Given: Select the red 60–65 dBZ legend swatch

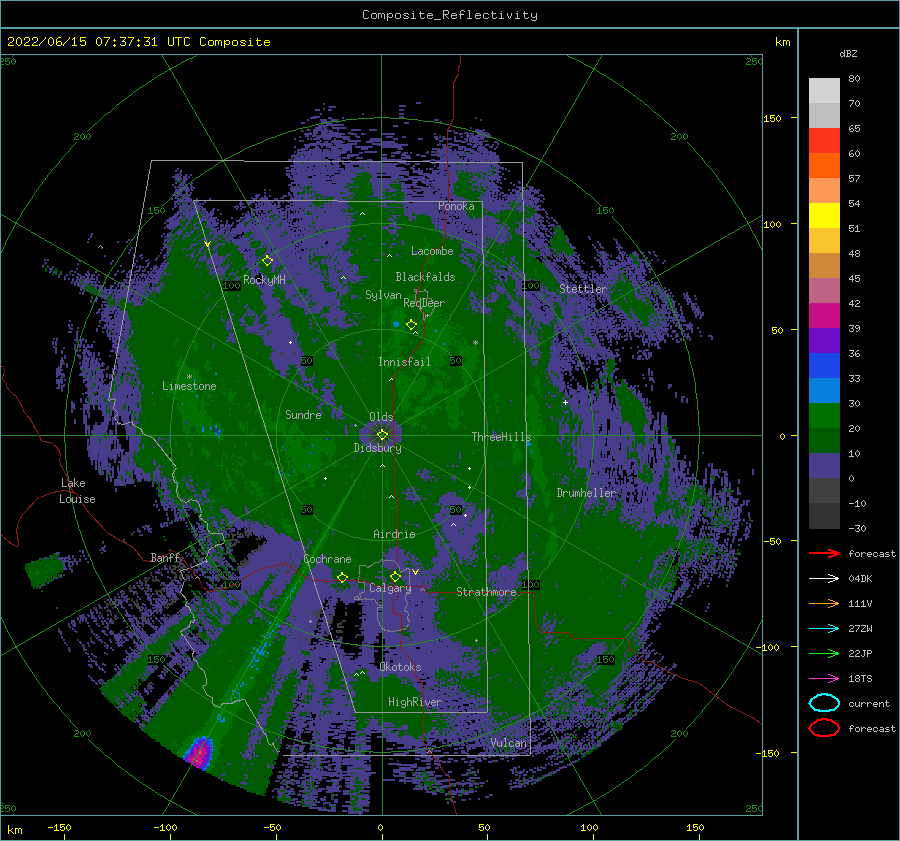Looking at the screenshot, I should [x=824, y=141].
